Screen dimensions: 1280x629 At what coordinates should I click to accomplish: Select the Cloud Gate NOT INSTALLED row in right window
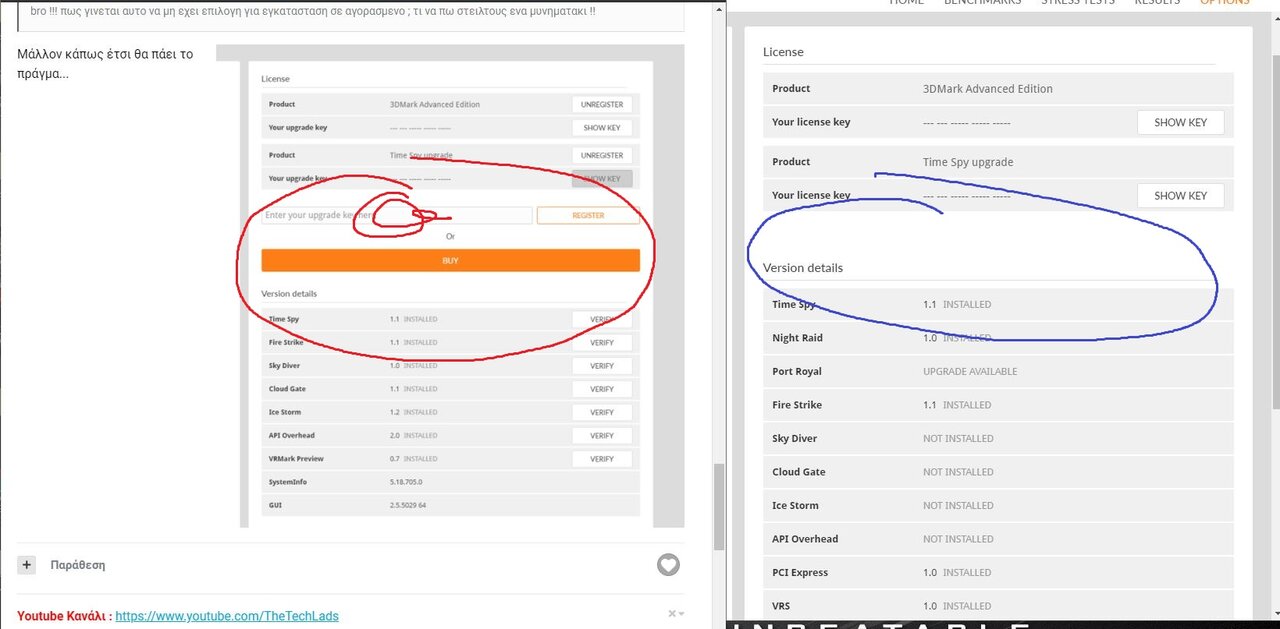click(x=998, y=472)
